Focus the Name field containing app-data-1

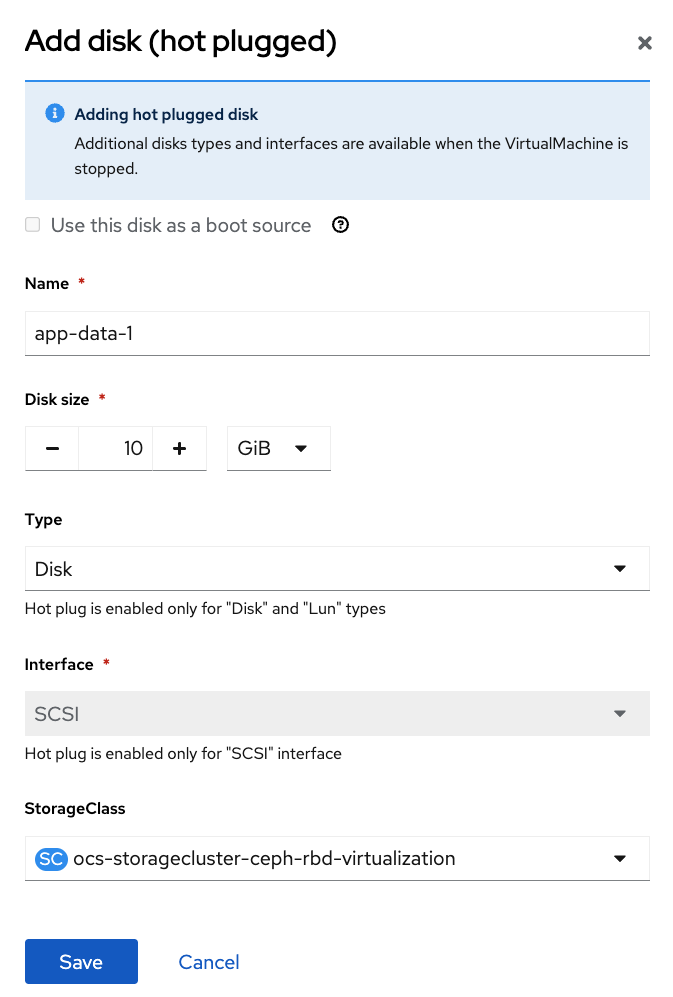(337, 333)
